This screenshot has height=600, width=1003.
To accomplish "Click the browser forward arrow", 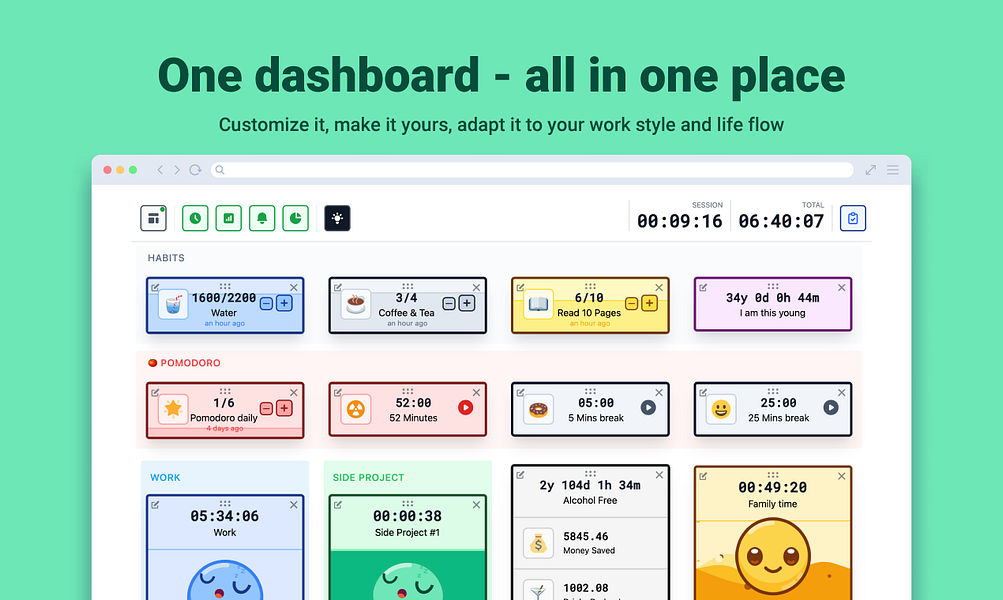I will point(177,170).
